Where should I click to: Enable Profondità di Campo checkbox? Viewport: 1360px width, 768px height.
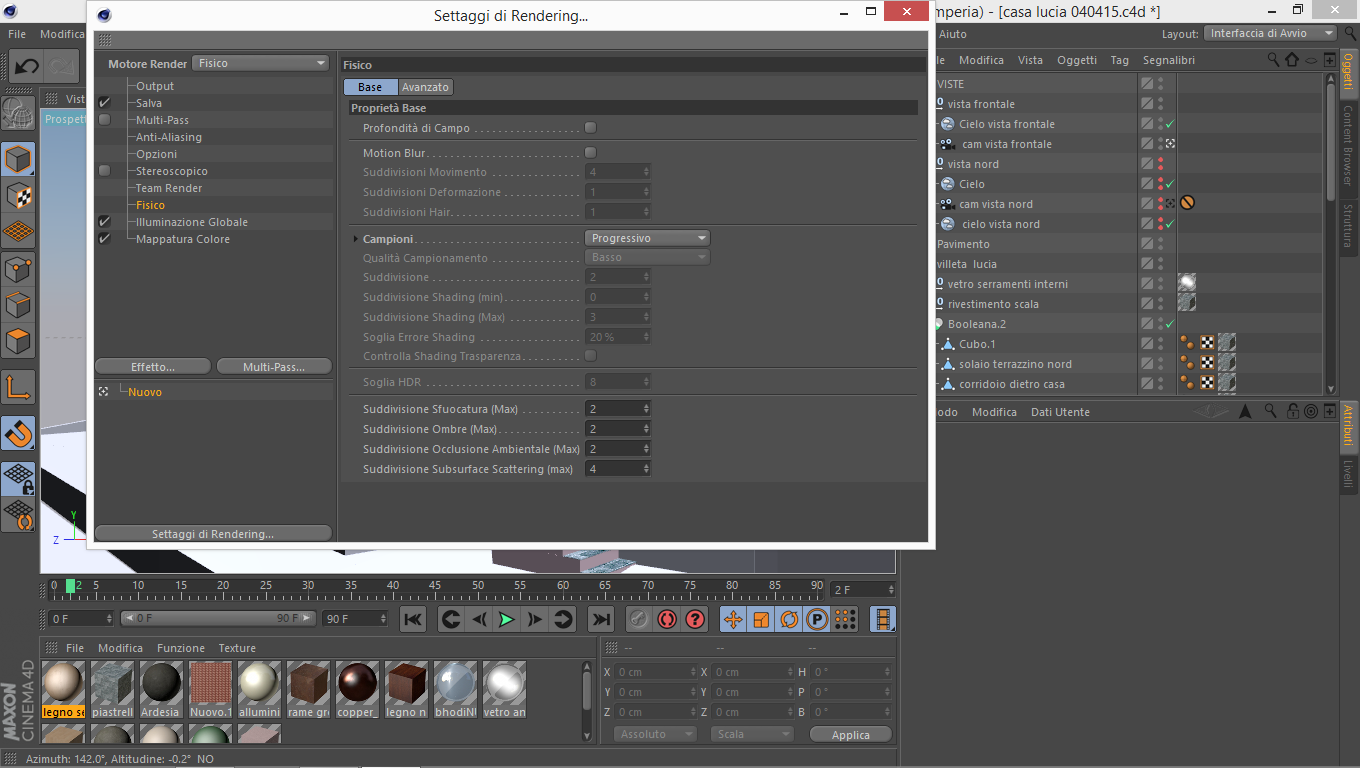tap(590, 128)
